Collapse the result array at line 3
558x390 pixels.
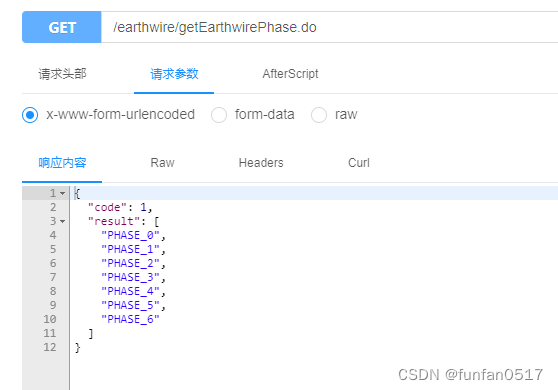[63, 221]
